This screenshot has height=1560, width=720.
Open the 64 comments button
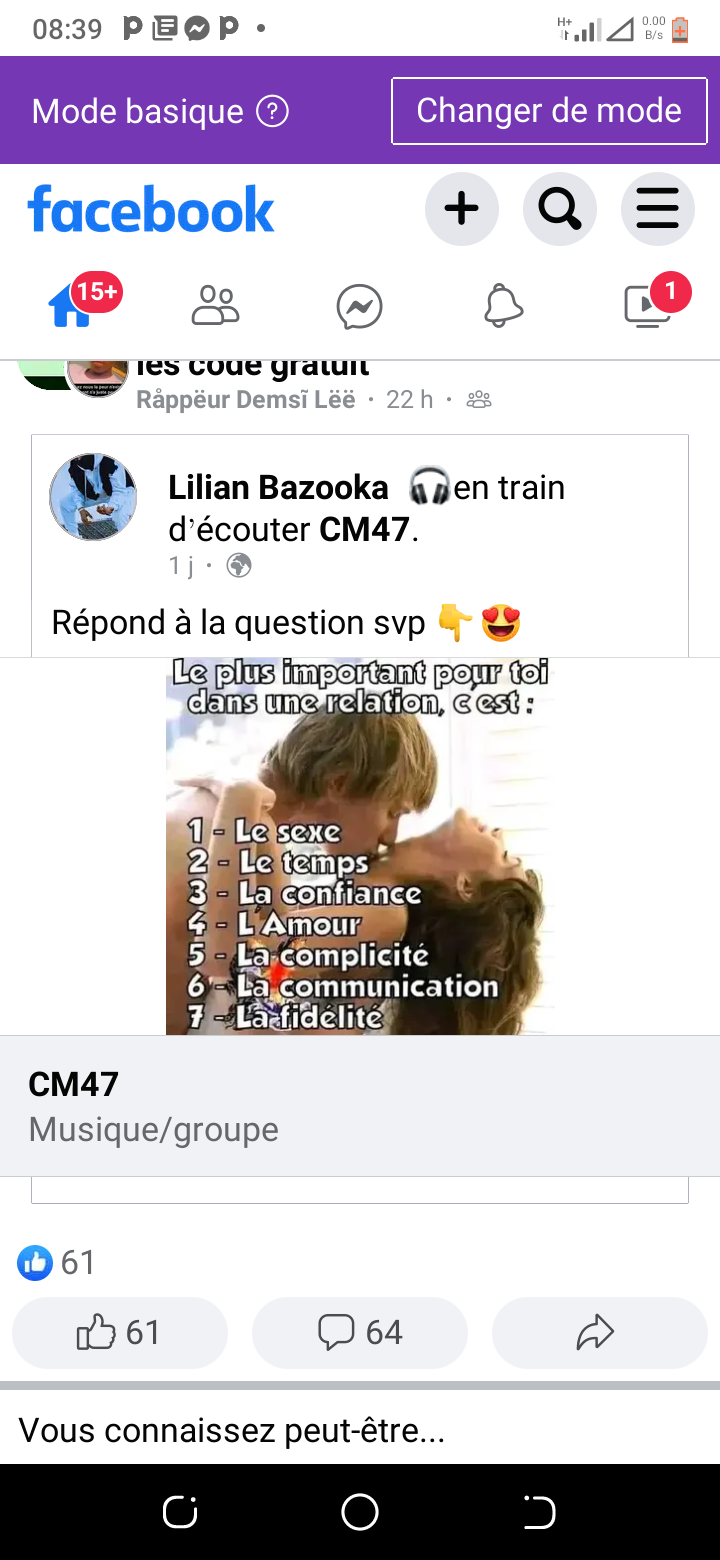pyautogui.click(x=360, y=1332)
